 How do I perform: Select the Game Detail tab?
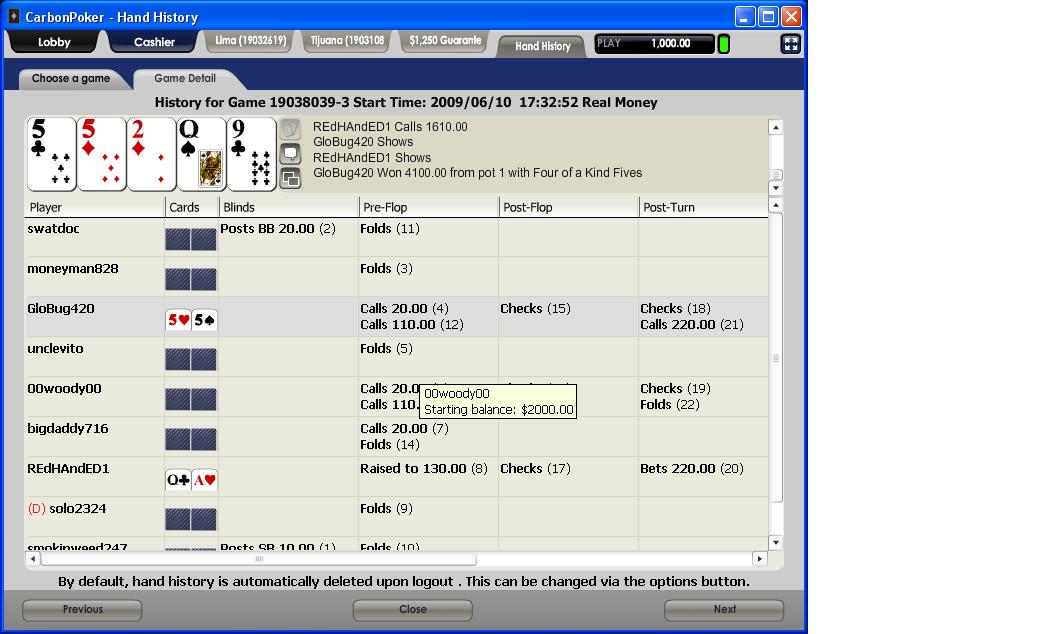(x=185, y=79)
